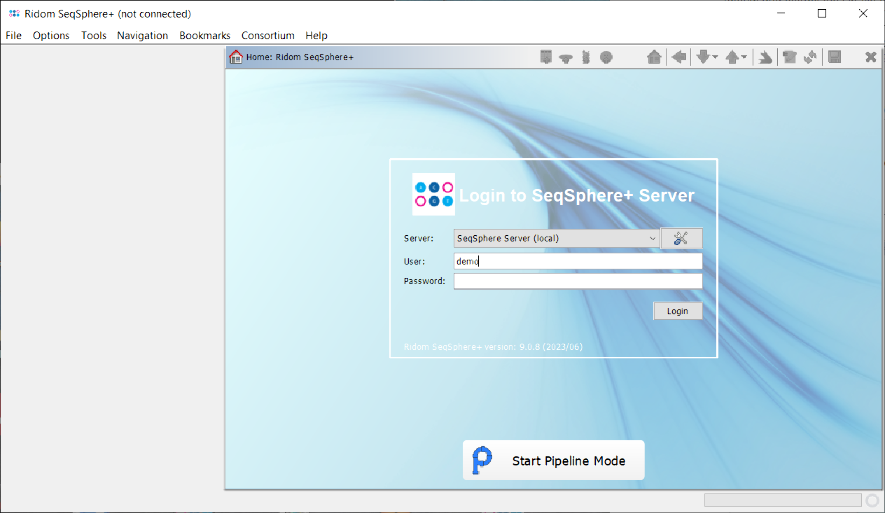Expand the Server dropdown list

click(x=652, y=238)
